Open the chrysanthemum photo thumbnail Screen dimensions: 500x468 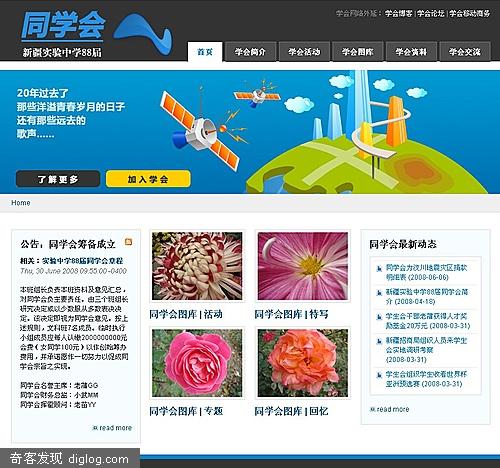click(197, 266)
